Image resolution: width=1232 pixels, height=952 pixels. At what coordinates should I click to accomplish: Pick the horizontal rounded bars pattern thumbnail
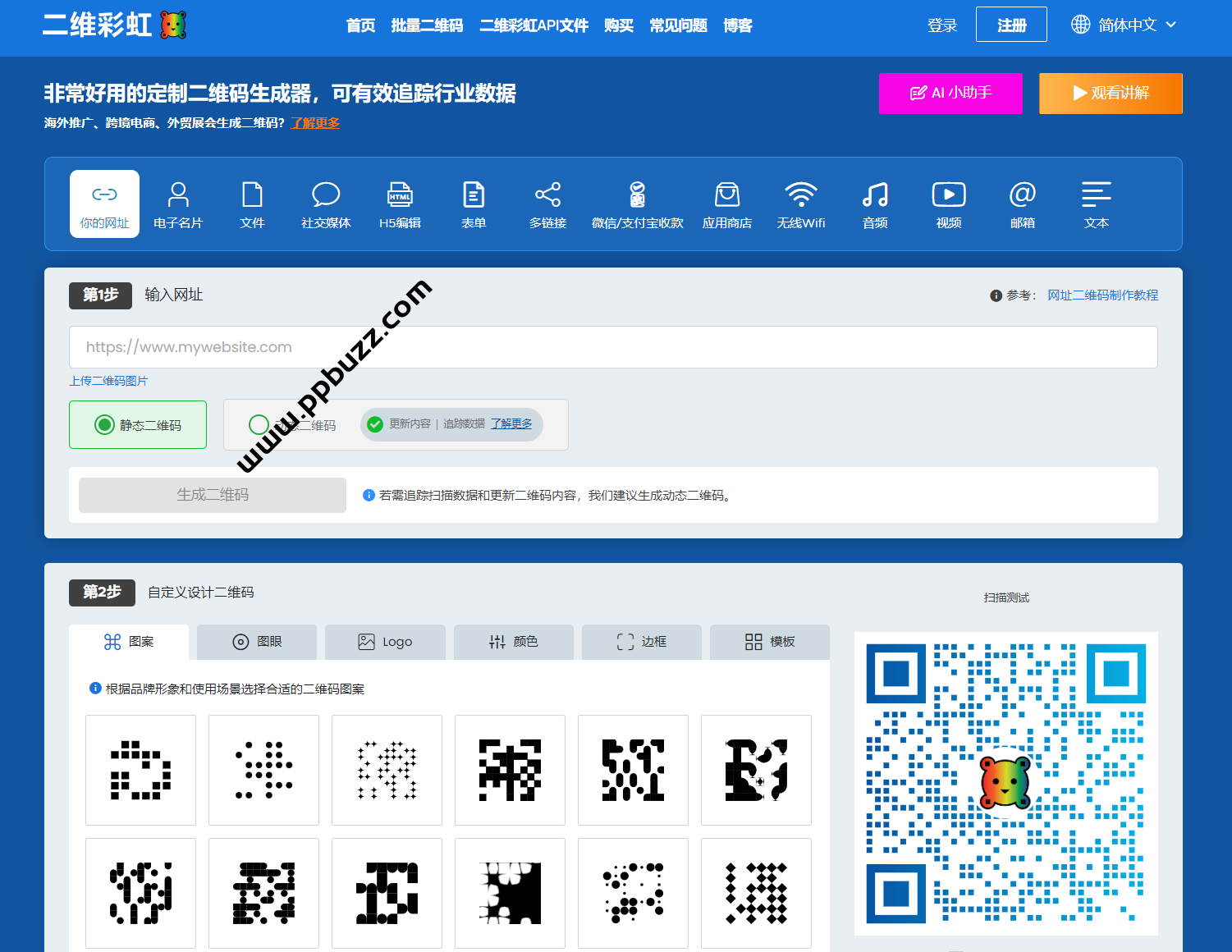tap(263, 893)
